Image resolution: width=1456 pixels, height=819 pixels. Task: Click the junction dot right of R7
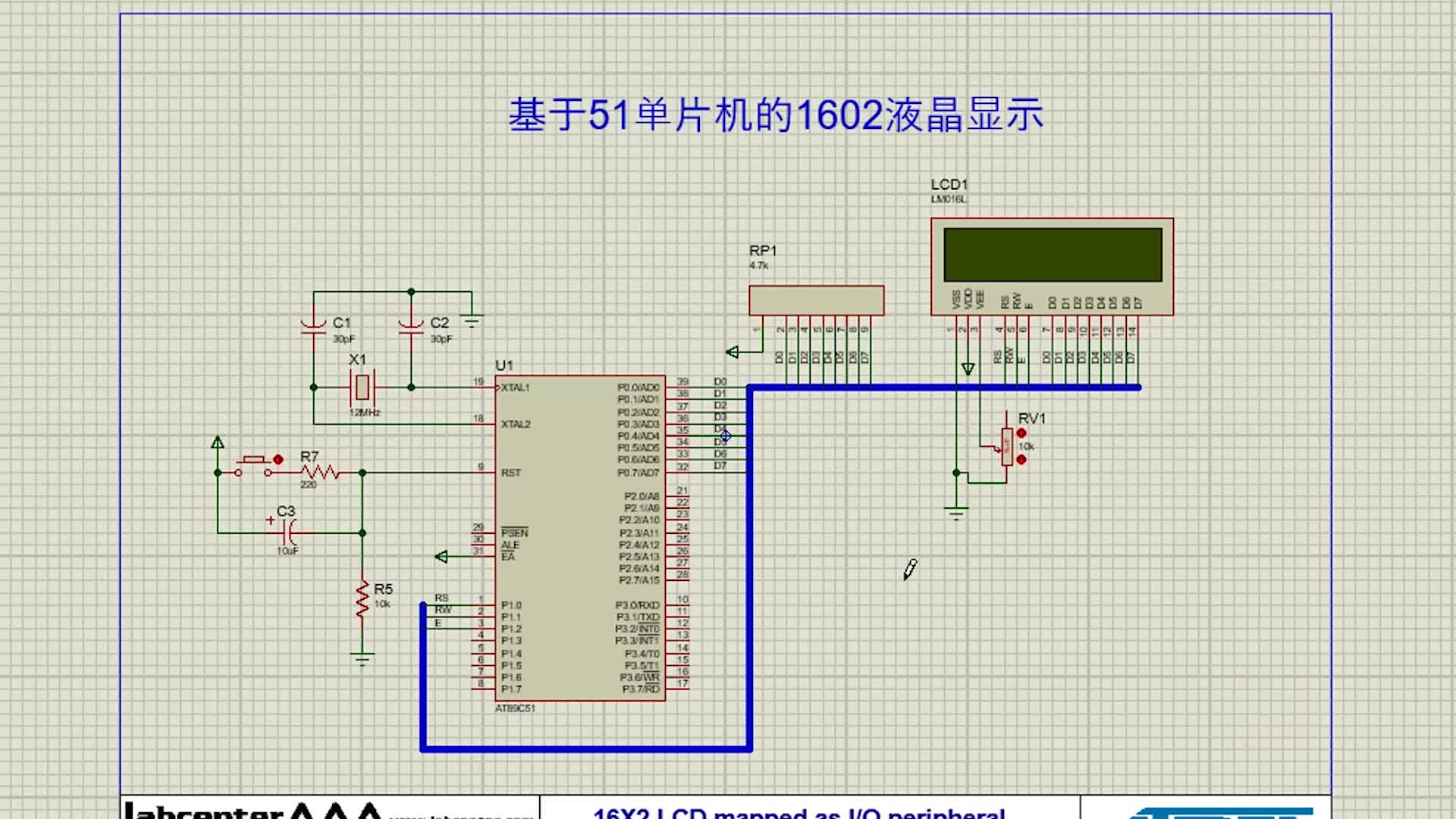tap(362, 472)
